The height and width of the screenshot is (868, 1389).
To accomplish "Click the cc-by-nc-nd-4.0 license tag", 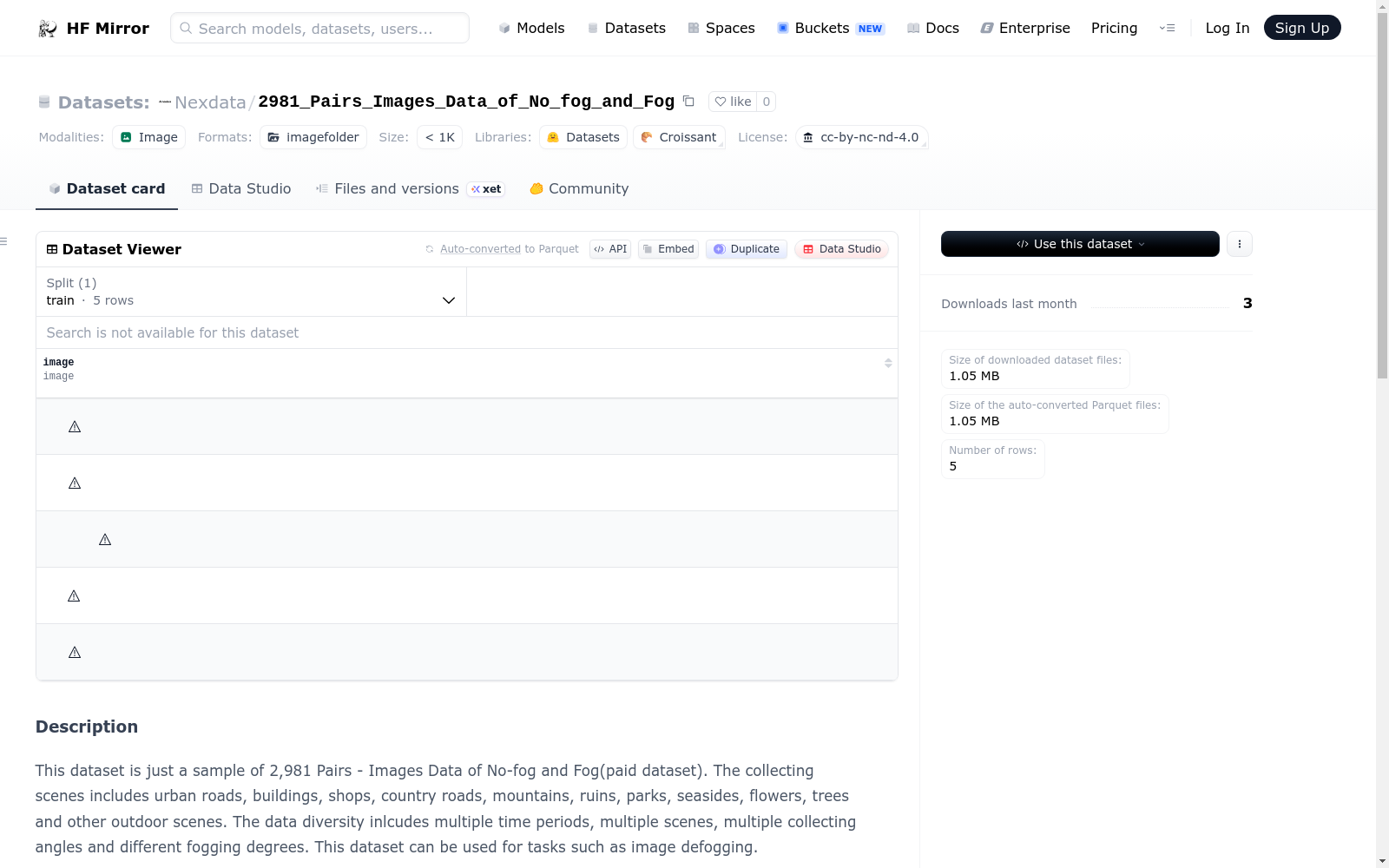I will click(x=862, y=137).
